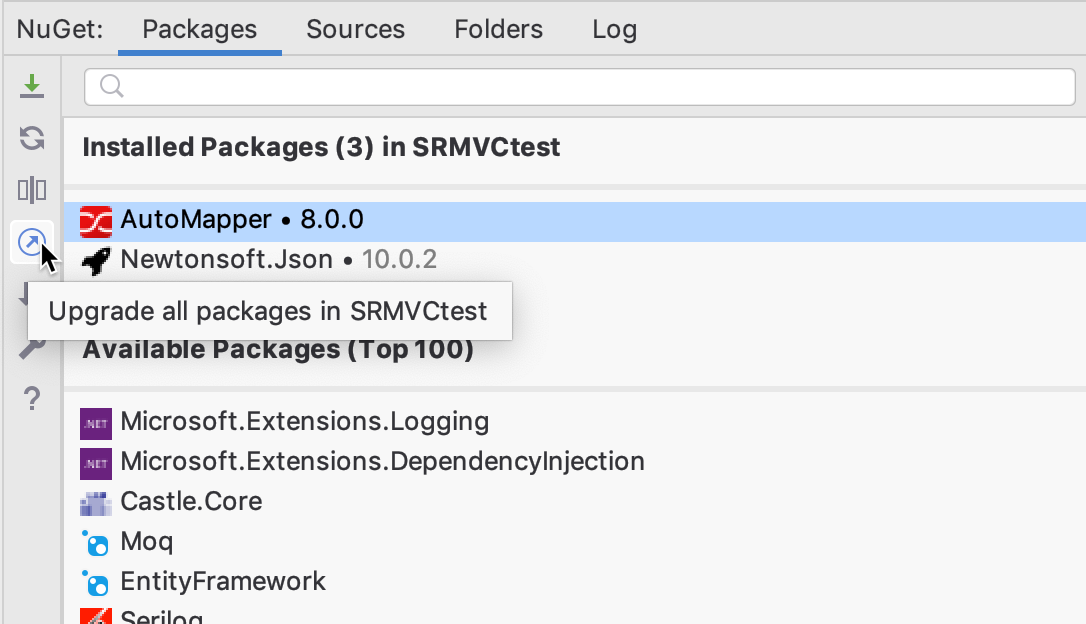The image size is (1086, 624).
Task: Click Upgrade all packages icon
Action: 32,242
